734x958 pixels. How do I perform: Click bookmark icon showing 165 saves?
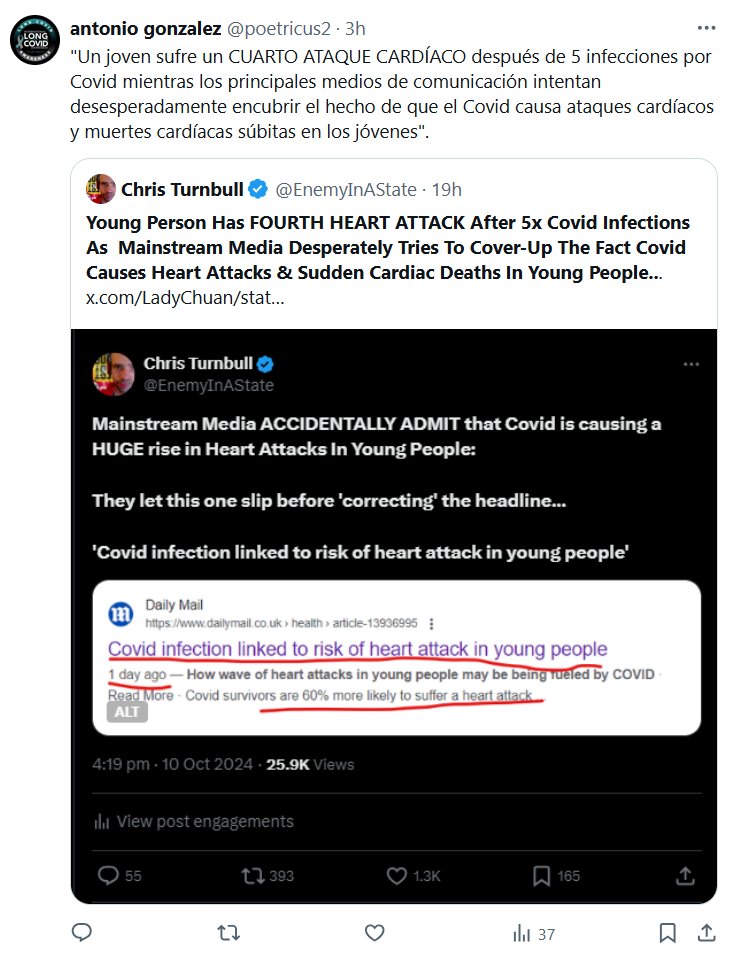click(x=541, y=875)
